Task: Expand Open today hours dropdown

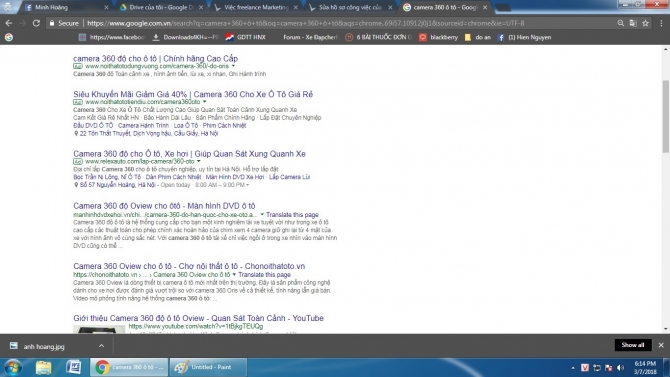Action: pyautogui.click(x=247, y=185)
